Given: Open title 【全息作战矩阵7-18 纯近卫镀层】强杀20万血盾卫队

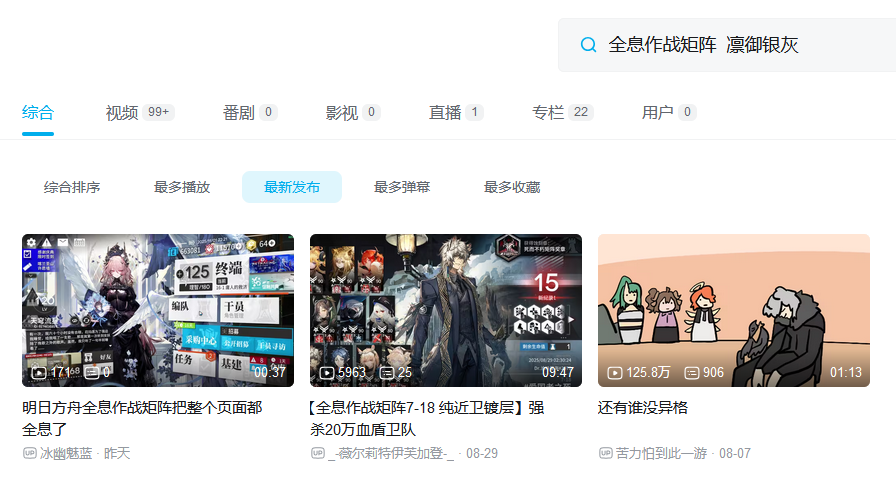Looking at the screenshot, I should click(x=427, y=418).
